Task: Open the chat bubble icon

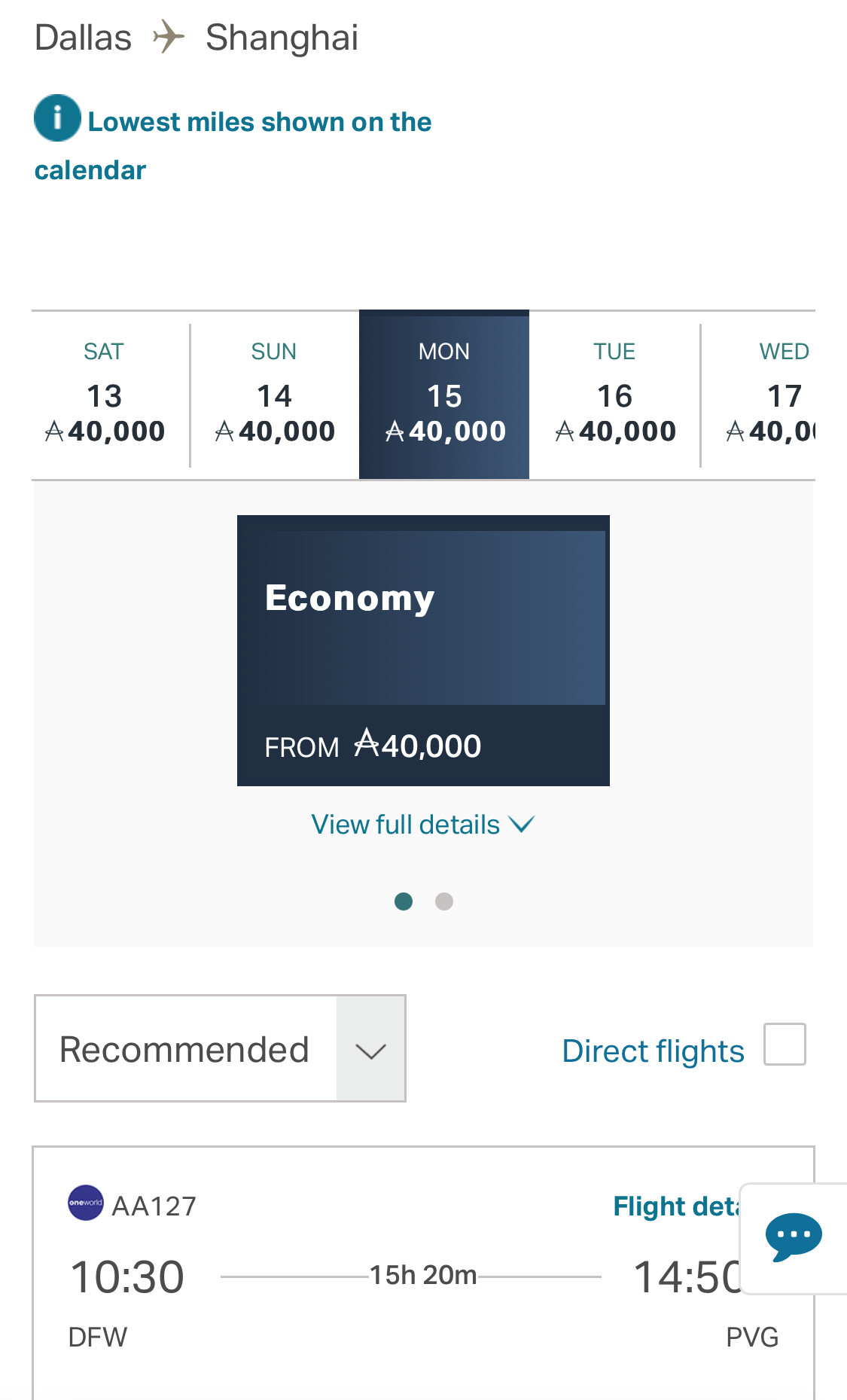Action: pyautogui.click(x=793, y=1237)
